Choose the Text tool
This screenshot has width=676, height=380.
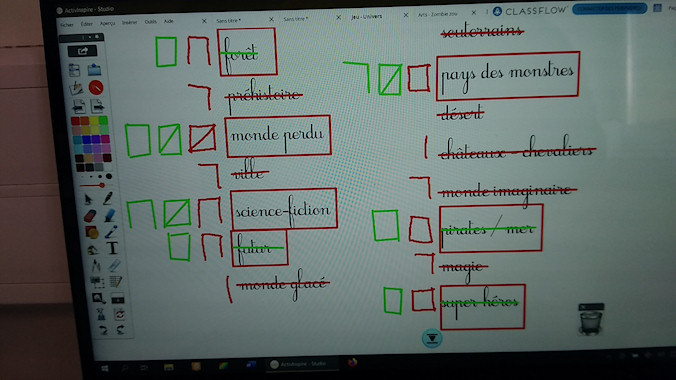(112, 248)
